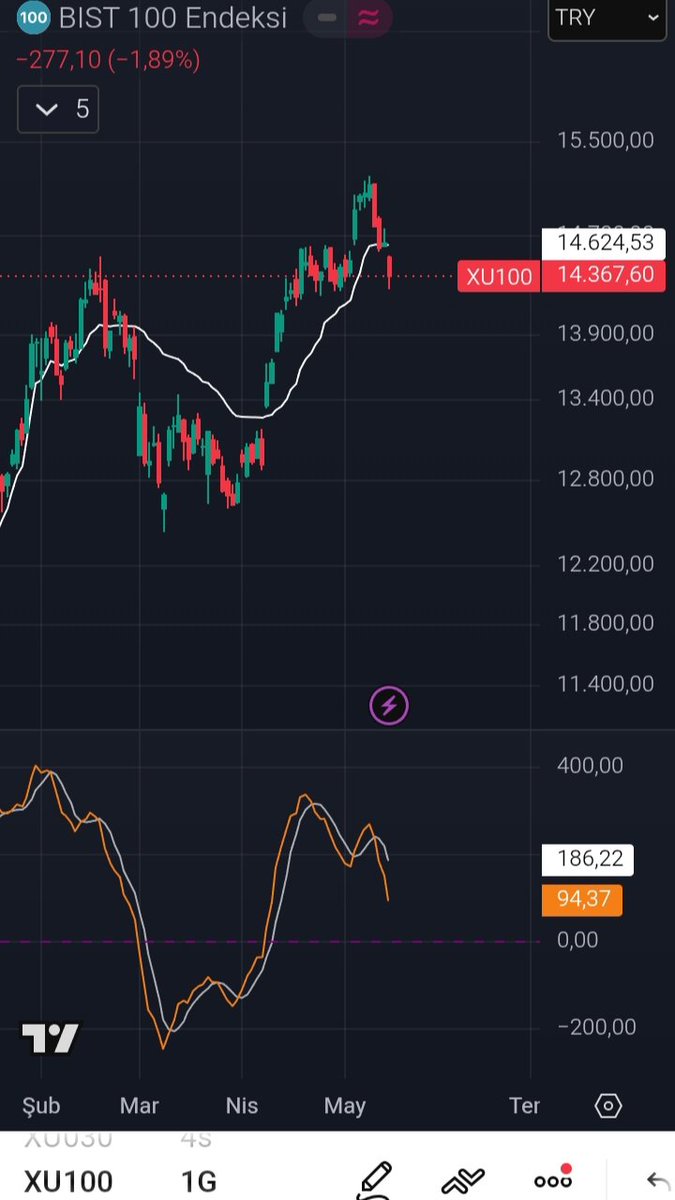The height and width of the screenshot is (1200, 675).
Task: Tap the gray minus status indicator
Action: pos(326,18)
